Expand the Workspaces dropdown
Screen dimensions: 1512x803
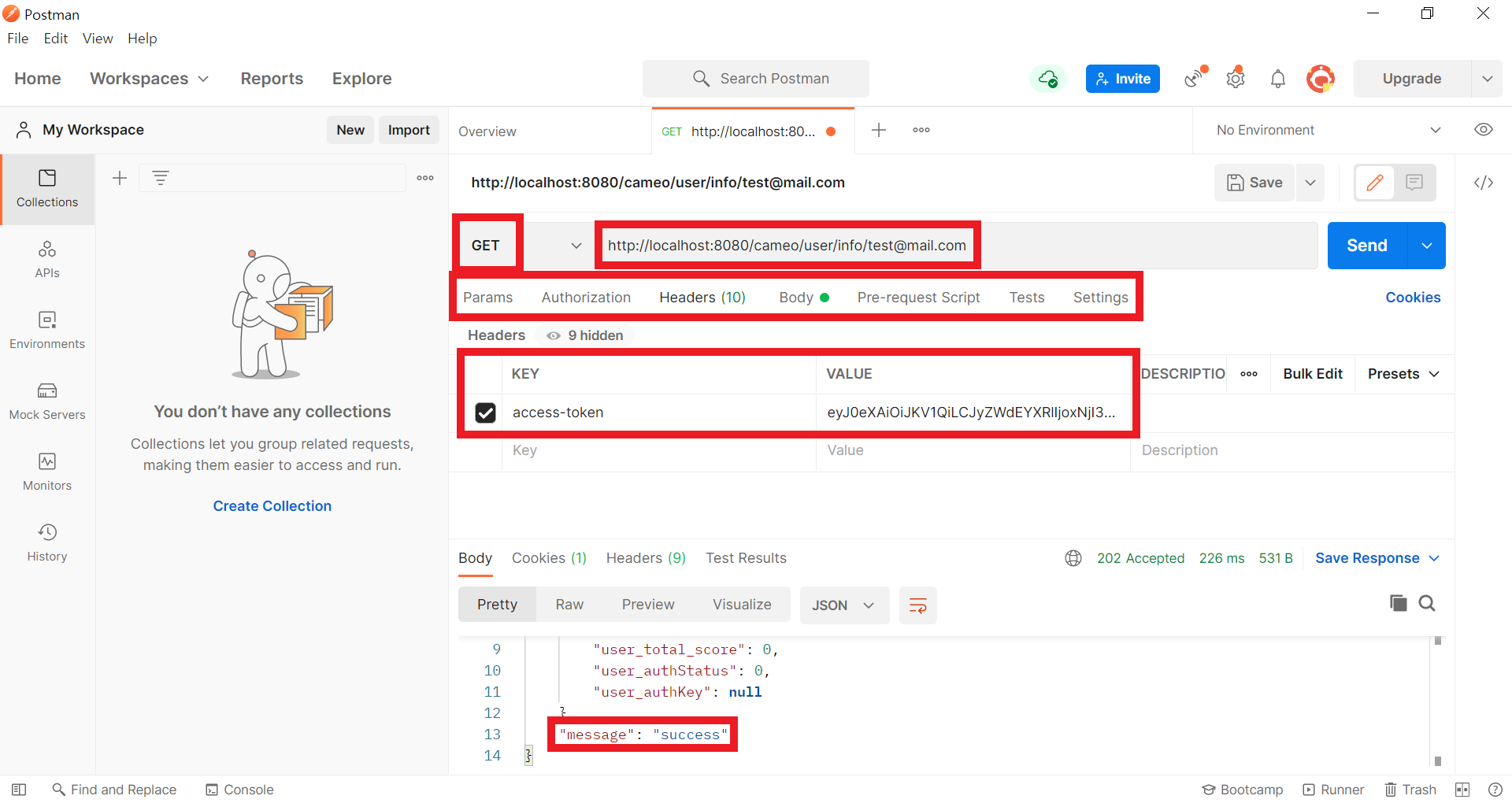pos(149,79)
